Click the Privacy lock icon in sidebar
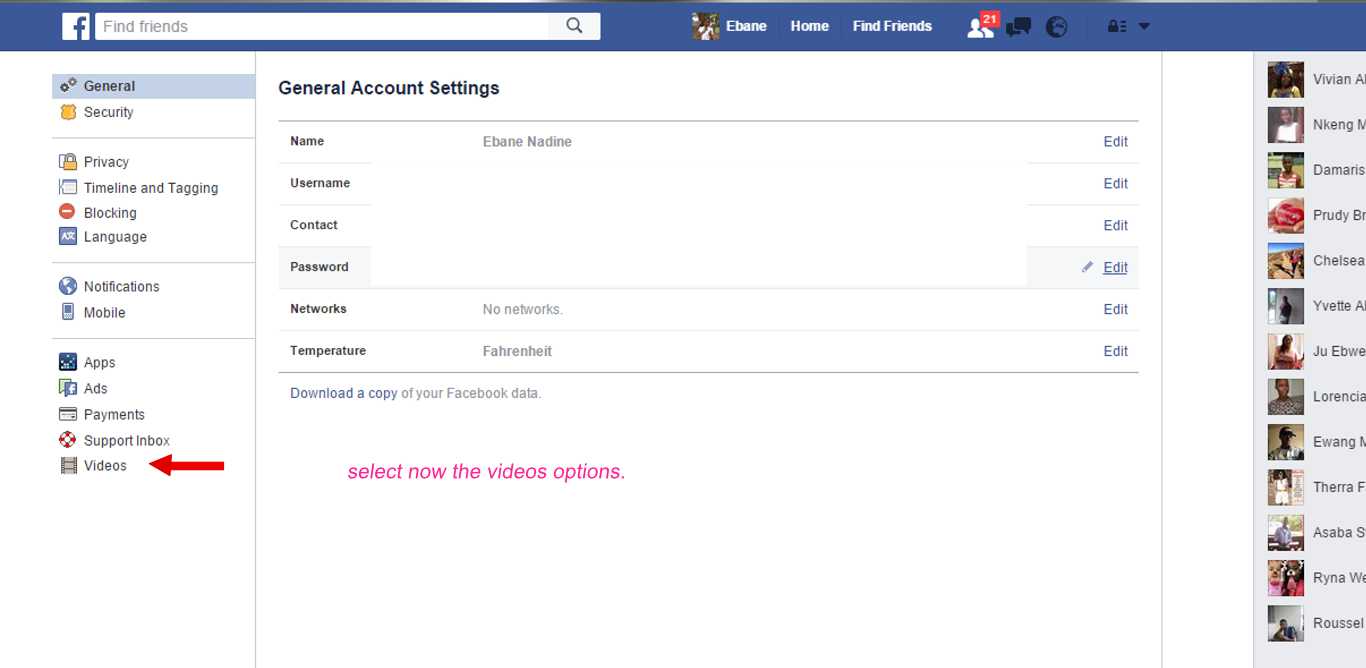This screenshot has height=668, width=1366. pos(68,162)
